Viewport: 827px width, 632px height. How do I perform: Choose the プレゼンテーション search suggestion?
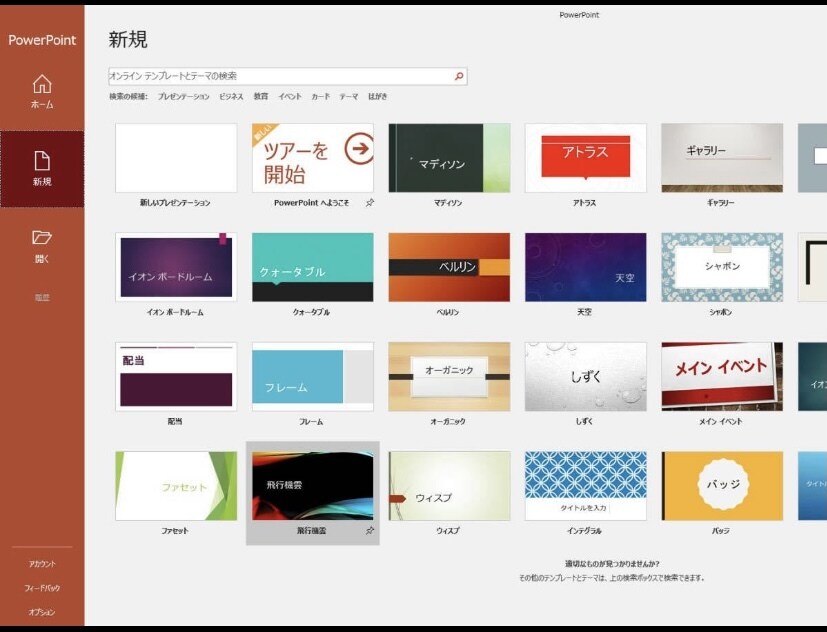184,97
